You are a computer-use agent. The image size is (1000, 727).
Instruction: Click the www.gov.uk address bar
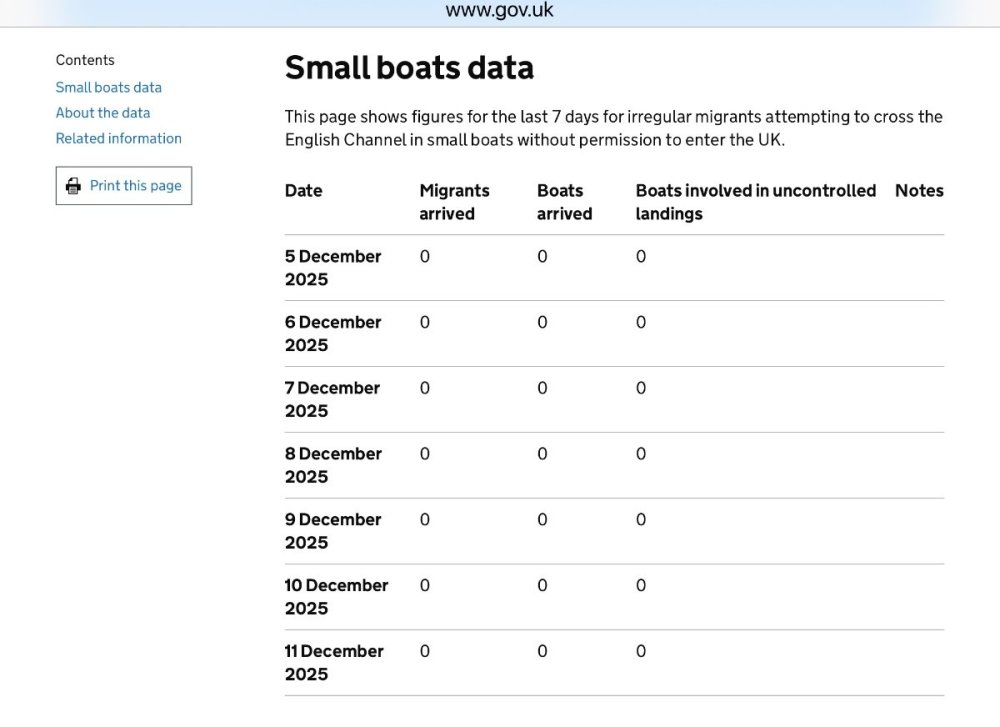click(x=499, y=11)
